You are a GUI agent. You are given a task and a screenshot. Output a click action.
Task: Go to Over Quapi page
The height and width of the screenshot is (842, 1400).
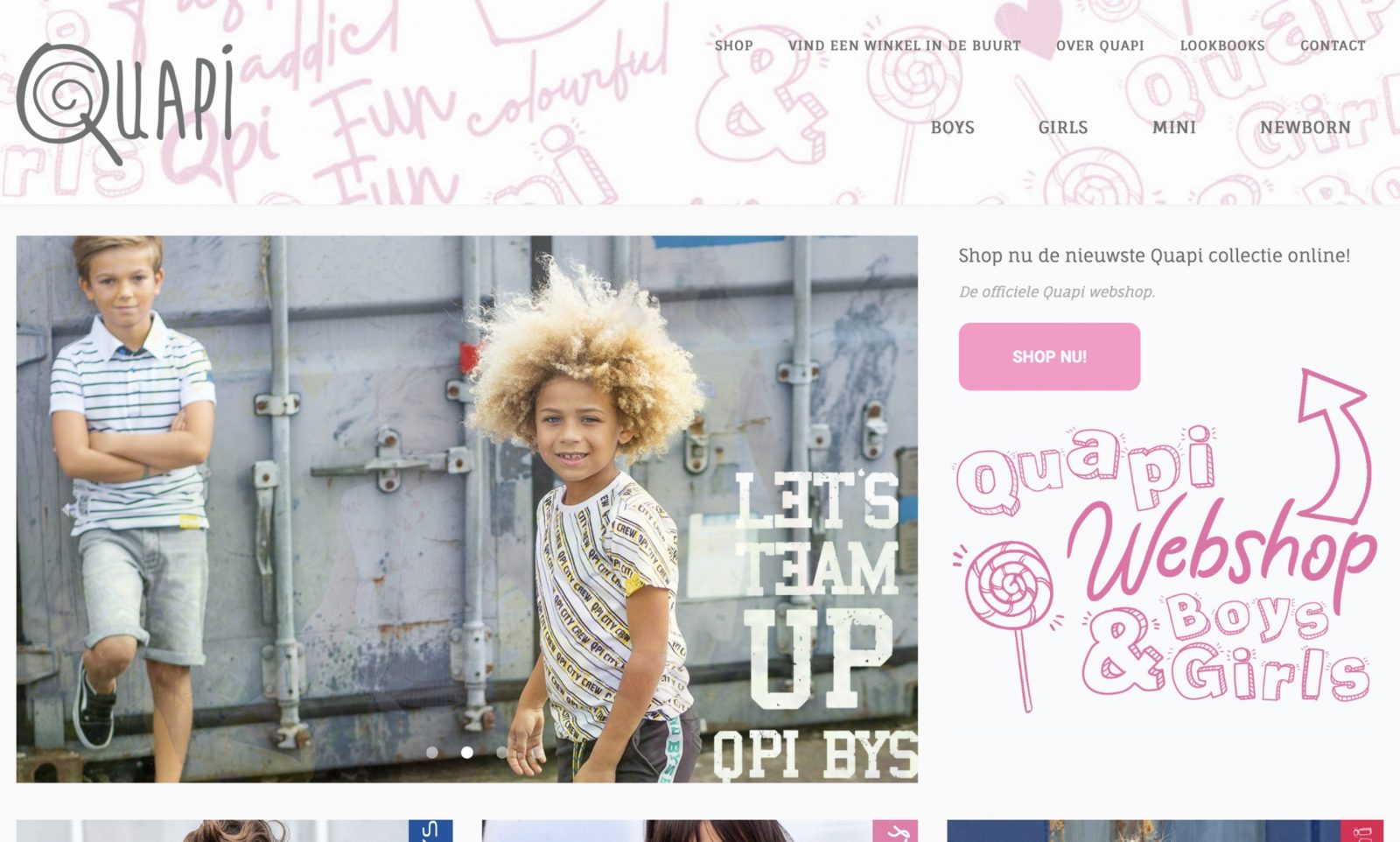coord(1100,46)
